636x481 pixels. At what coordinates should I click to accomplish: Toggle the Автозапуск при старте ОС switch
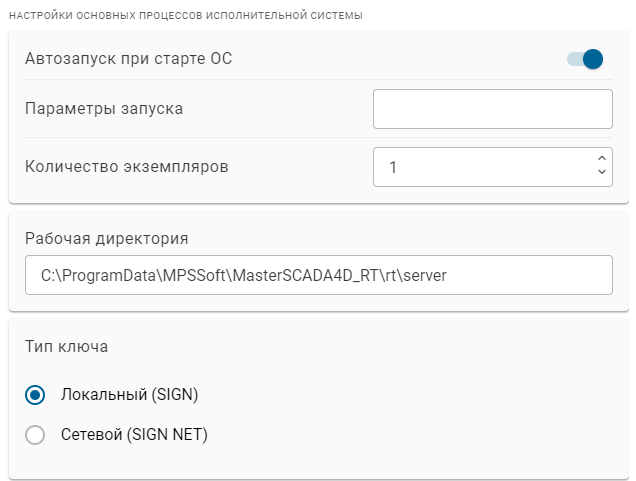585,59
